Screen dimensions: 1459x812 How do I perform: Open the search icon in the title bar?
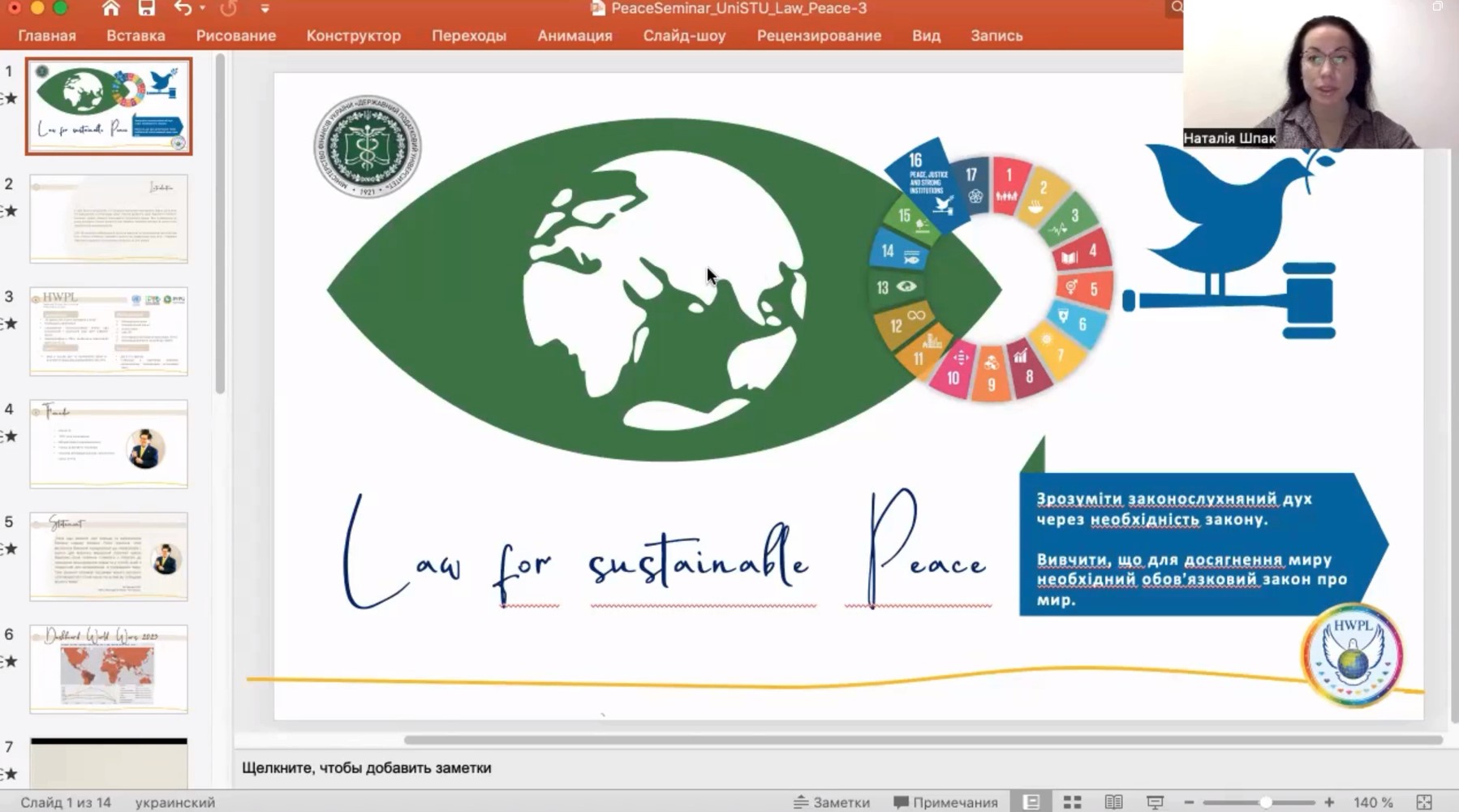pyautogui.click(x=1176, y=7)
